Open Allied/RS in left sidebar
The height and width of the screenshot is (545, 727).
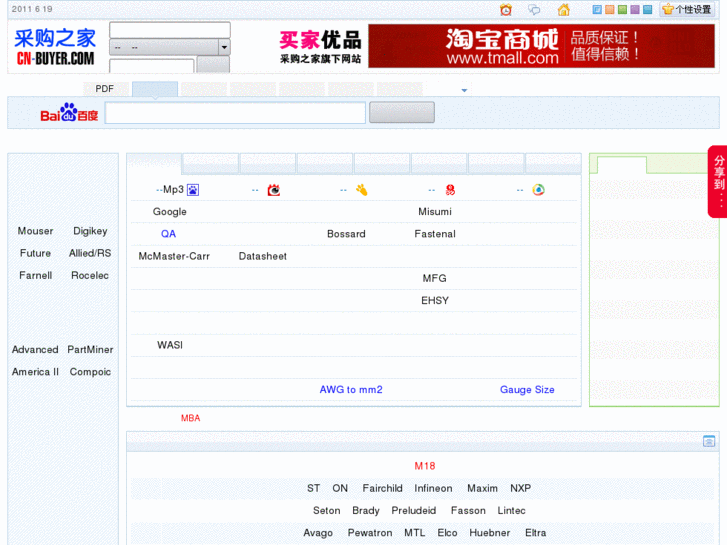90,253
